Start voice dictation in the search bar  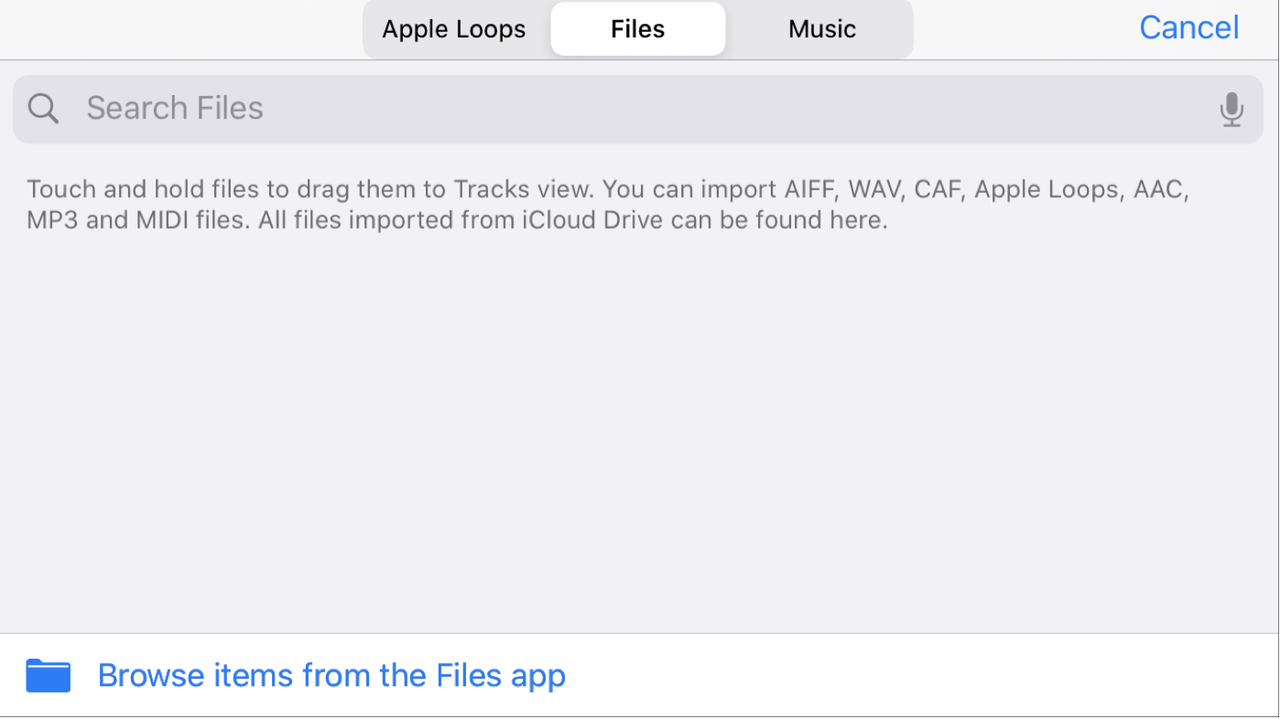[x=1231, y=109]
